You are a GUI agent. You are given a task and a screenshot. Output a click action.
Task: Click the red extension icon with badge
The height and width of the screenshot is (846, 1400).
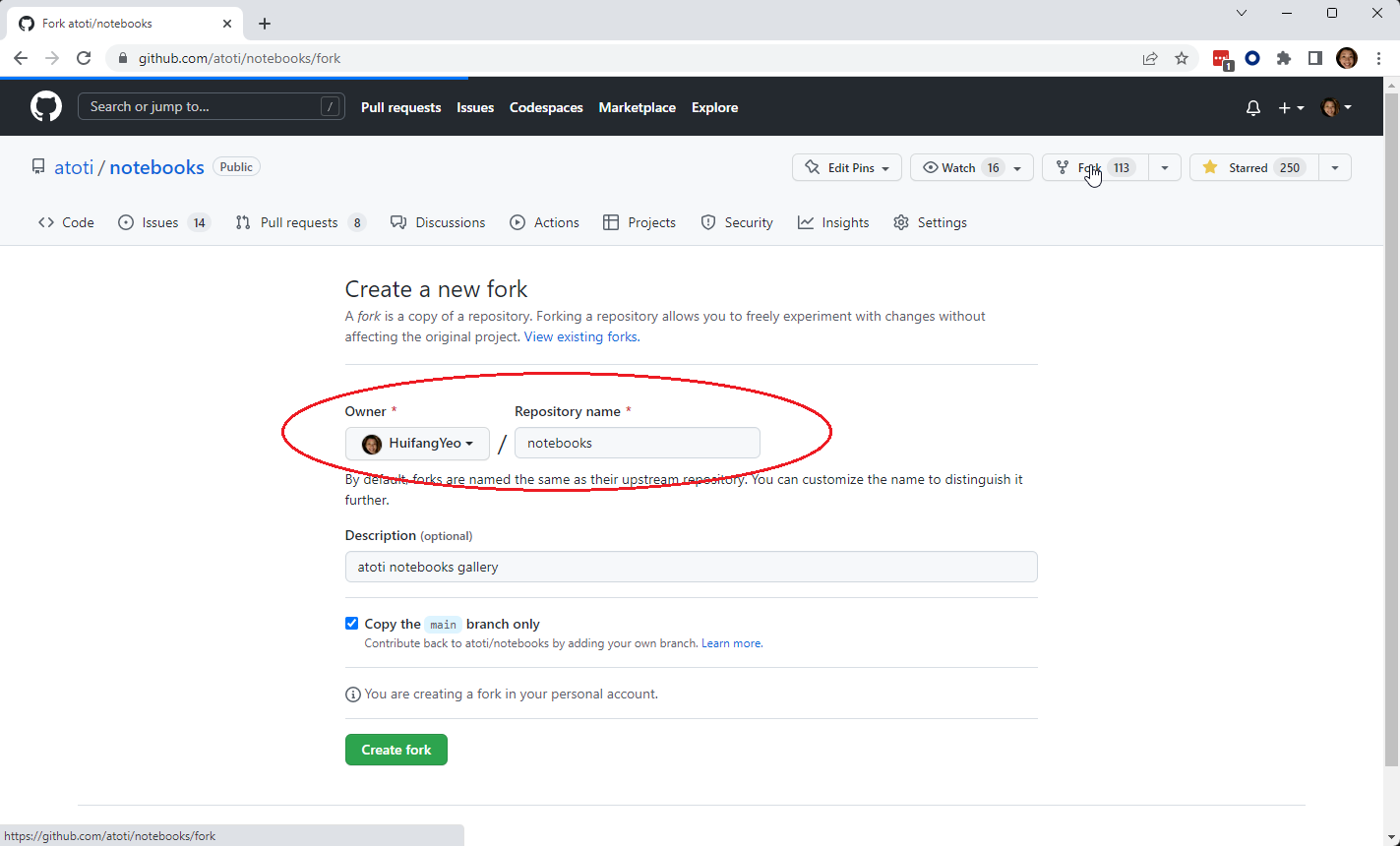(x=1222, y=59)
